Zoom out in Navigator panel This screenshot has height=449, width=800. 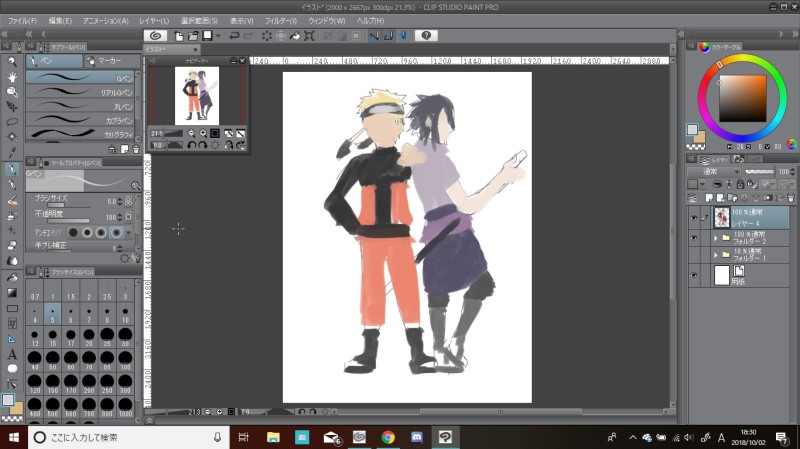(191, 133)
